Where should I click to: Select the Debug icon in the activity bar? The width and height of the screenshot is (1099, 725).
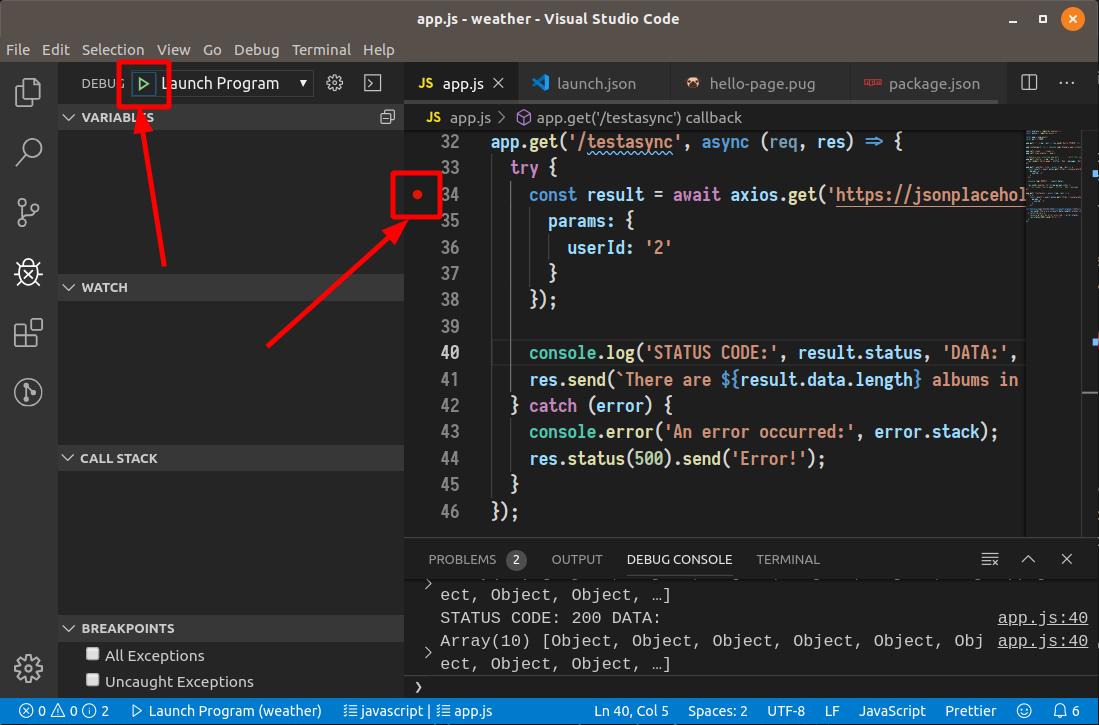pyautogui.click(x=27, y=272)
